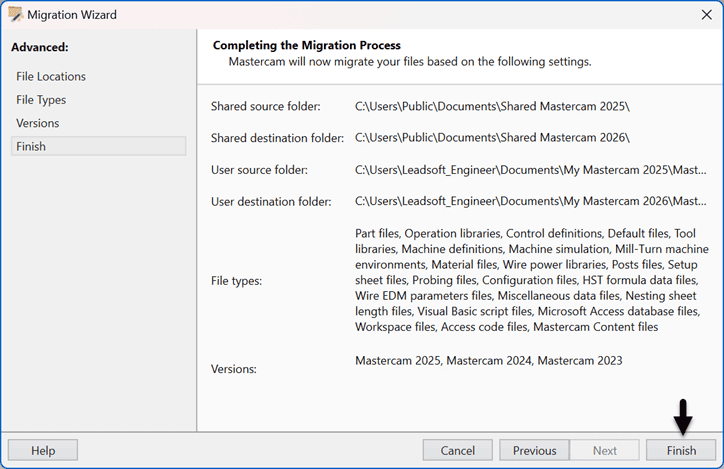Select the Finish step in left sidebar
This screenshot has height=469, width=724.
point(31,146)
